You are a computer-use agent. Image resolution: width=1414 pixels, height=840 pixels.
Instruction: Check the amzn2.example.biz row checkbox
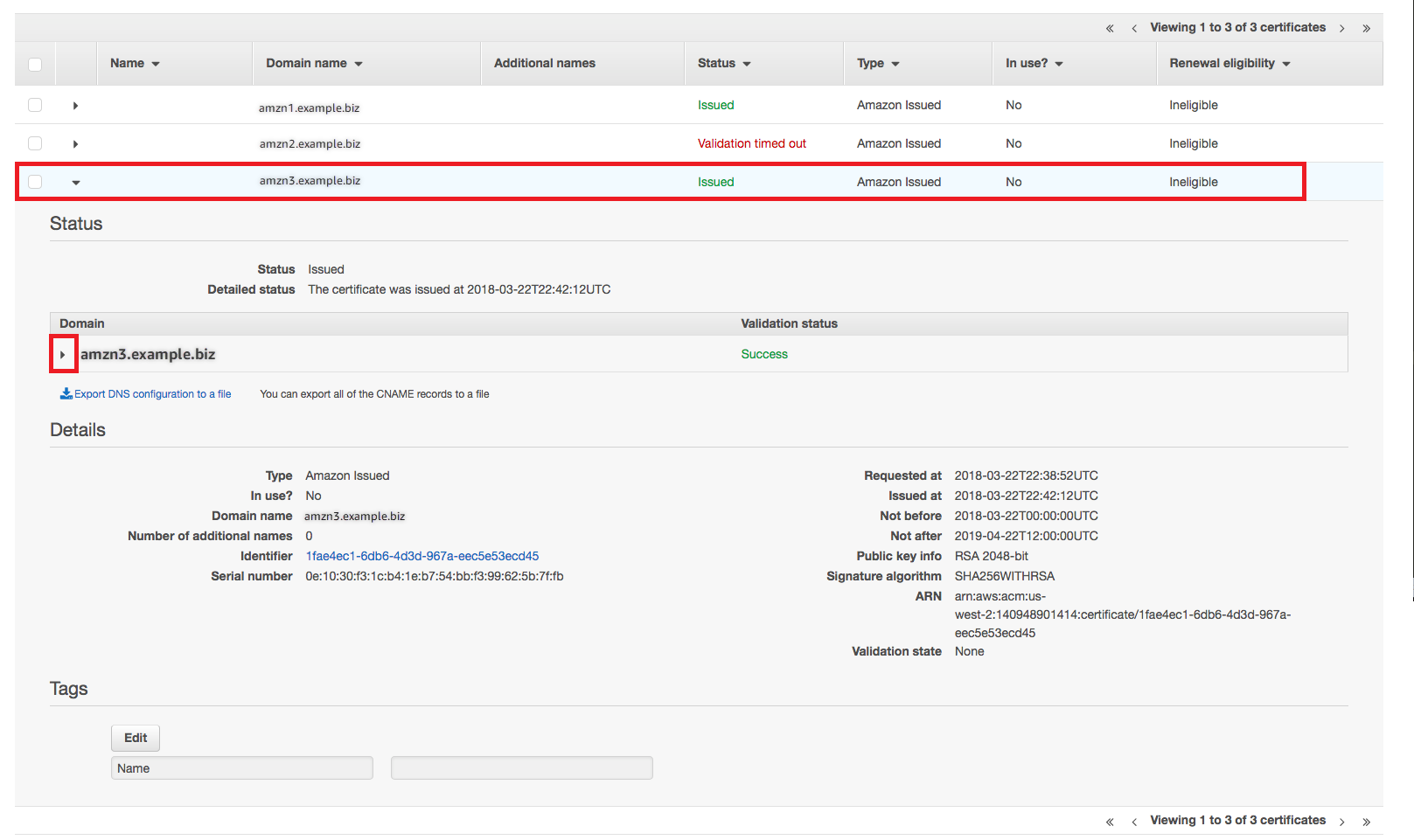[x=35, y=143]
